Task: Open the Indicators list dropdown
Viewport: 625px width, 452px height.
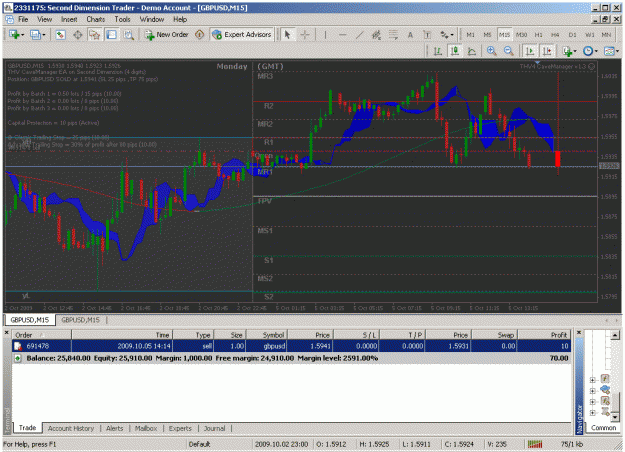Action: coord(569,51)
